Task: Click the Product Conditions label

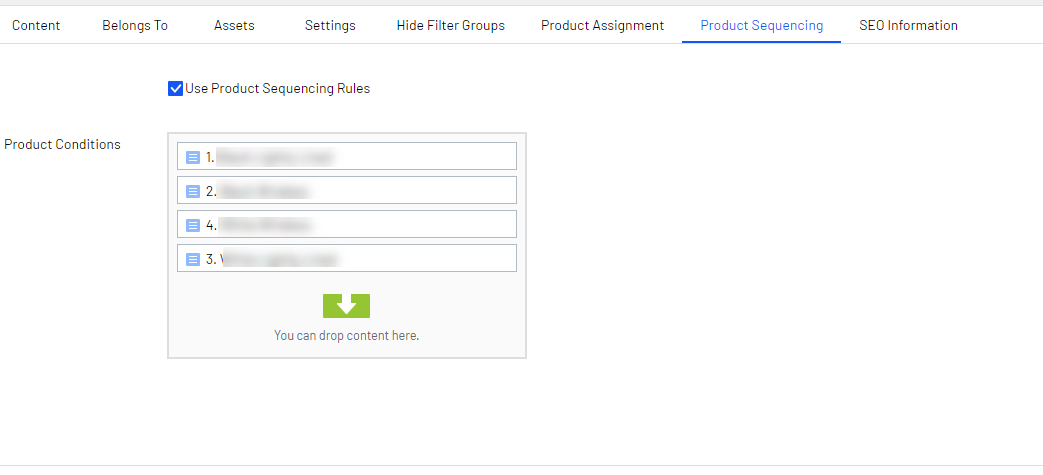Action: coord(62,144)
